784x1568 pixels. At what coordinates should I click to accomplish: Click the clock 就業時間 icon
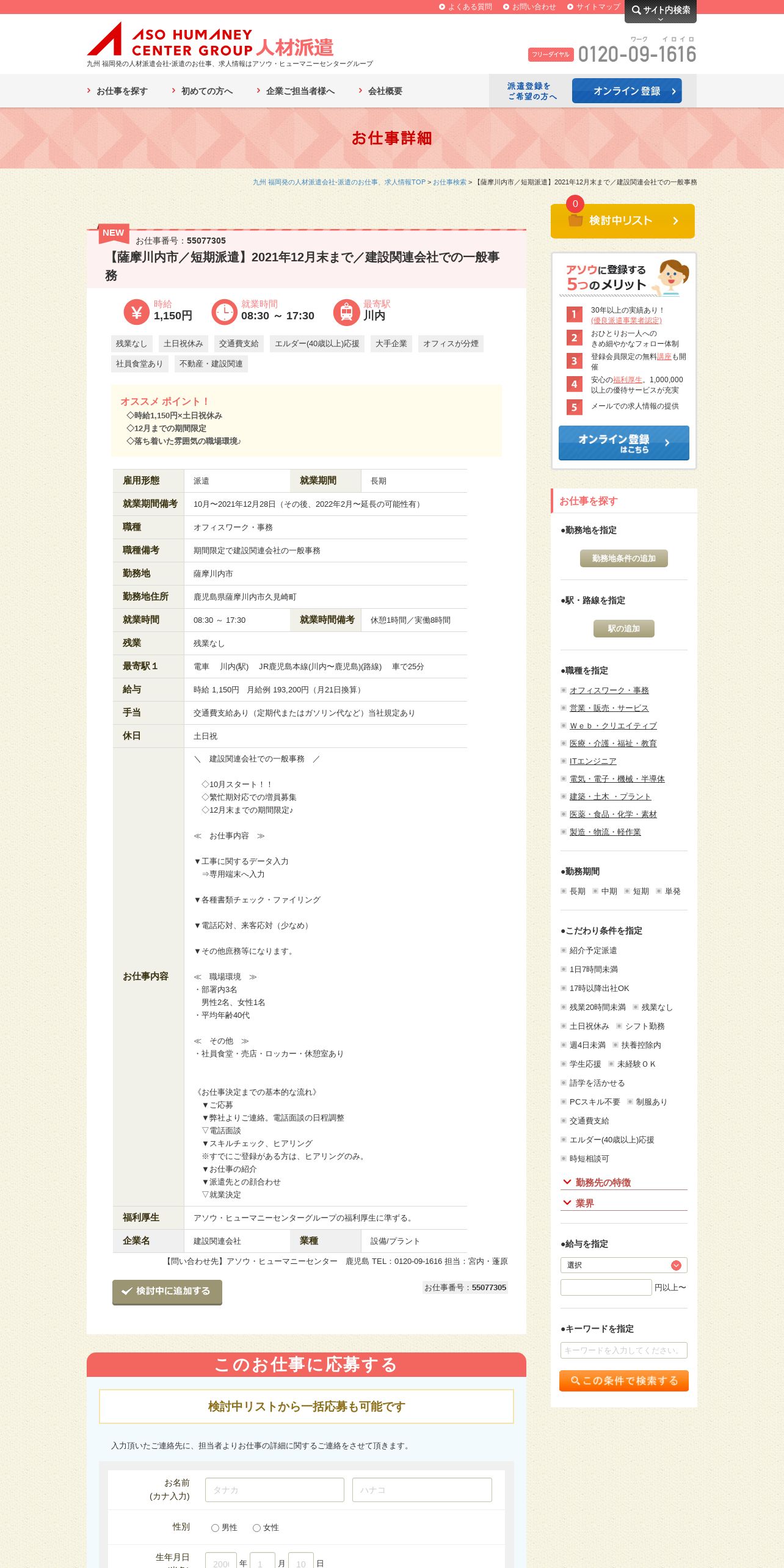224,312
